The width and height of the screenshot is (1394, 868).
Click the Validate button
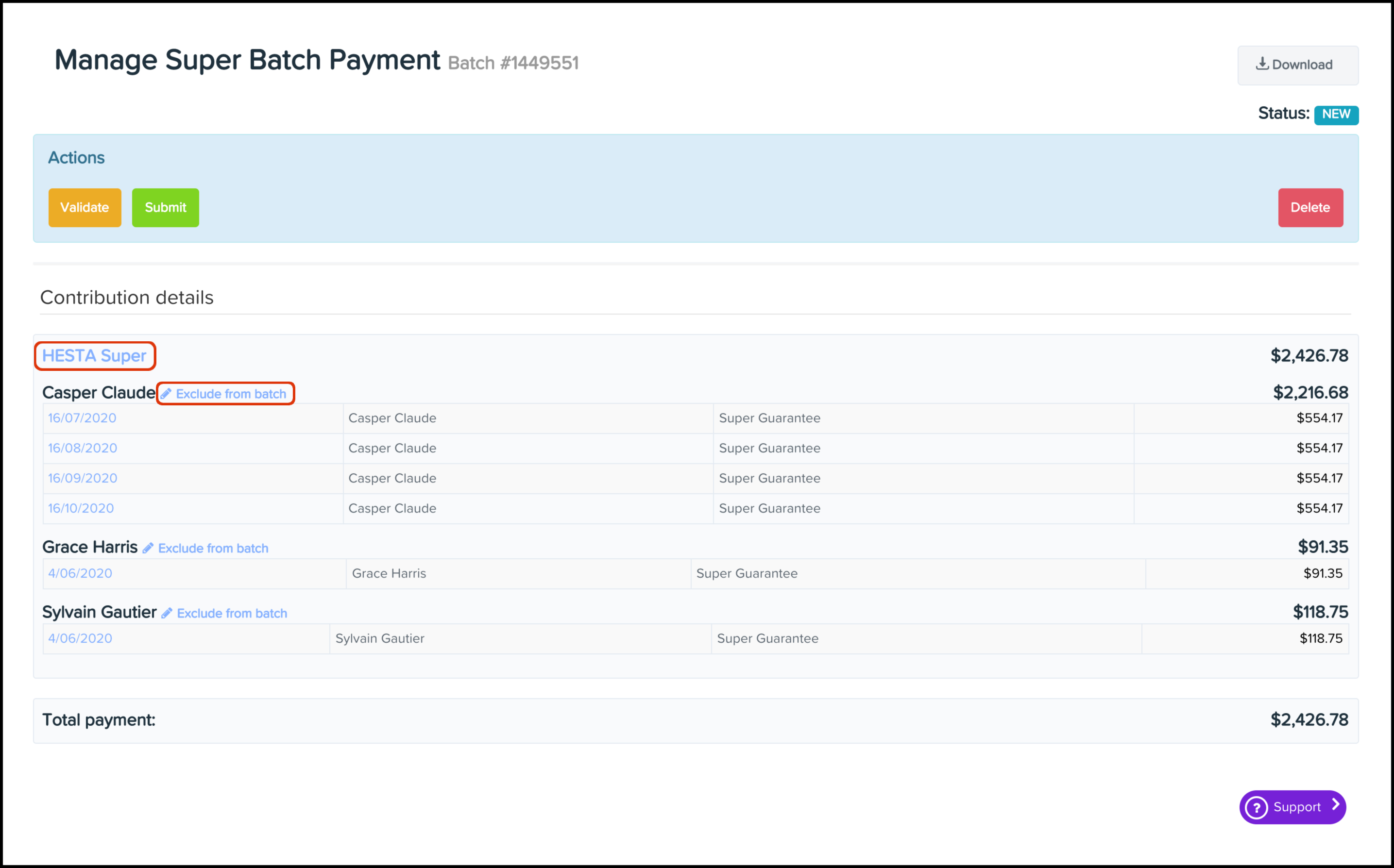pos(85,207)
